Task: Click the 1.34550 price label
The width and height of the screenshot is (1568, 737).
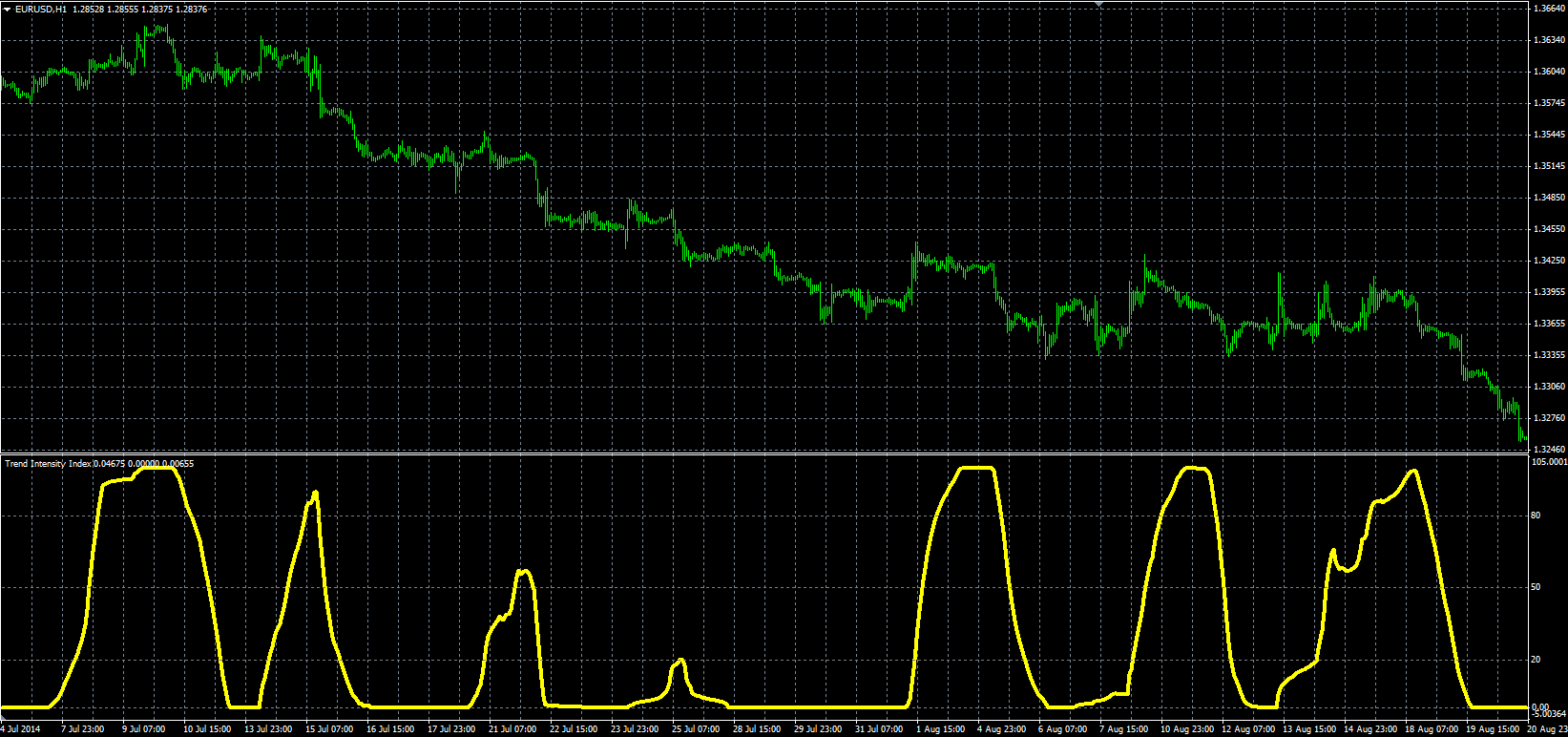Action: click(x=1548, y=229)
